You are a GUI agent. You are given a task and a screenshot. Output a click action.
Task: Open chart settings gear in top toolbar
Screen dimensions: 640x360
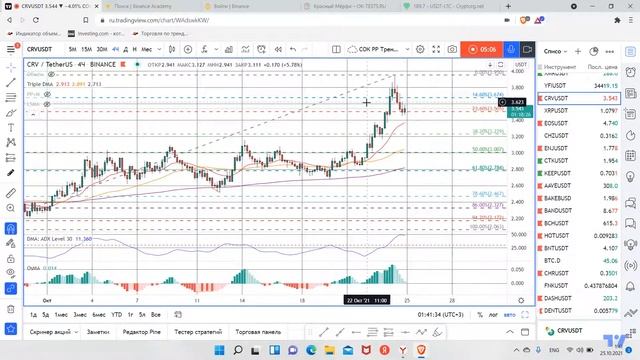[x=420, y=49]
